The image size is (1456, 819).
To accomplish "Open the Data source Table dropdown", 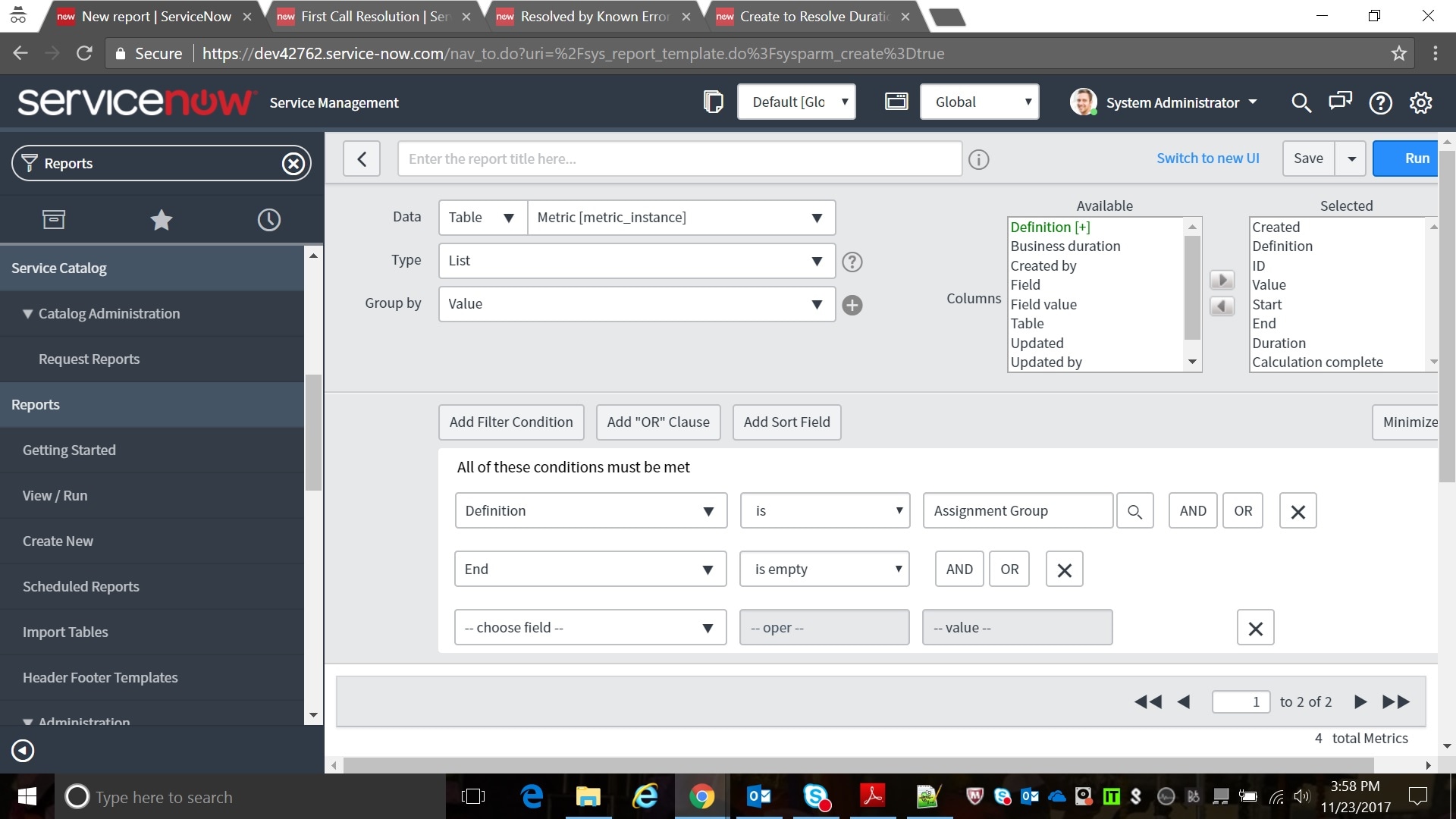I will (482, 218).
